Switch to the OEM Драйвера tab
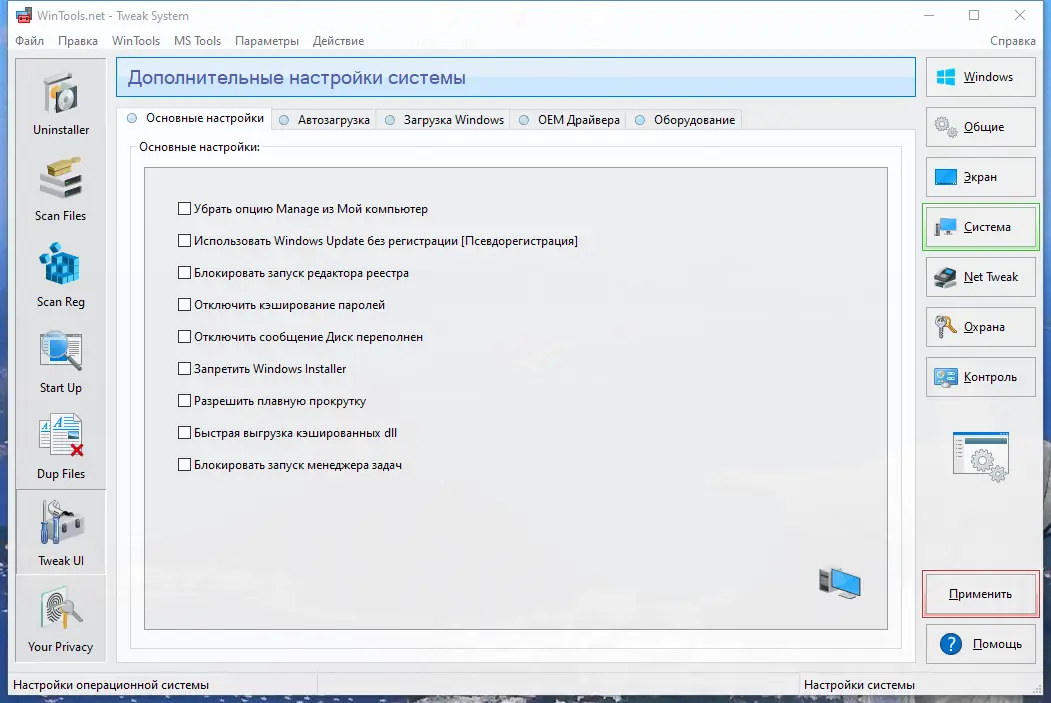This screenshot has height=703, width=1051. tap(569, 120)
